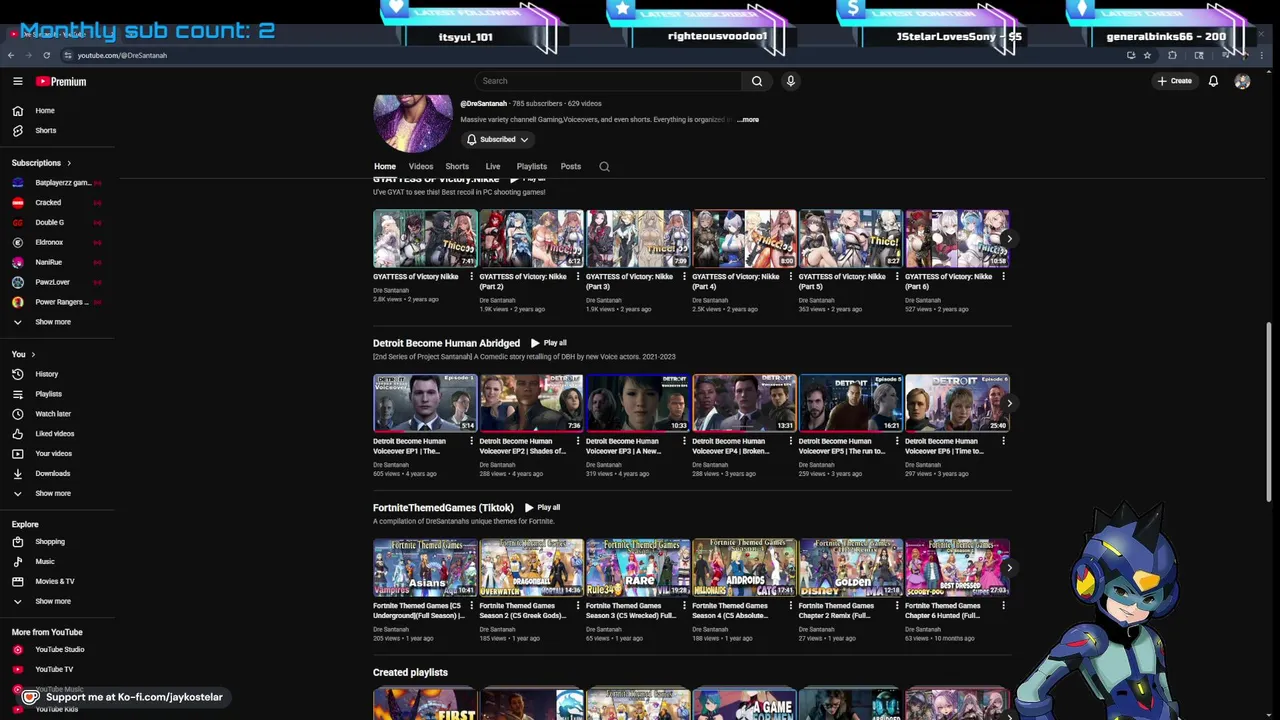
Task: Go back in browser toolbar
Action: coord(11,55)
